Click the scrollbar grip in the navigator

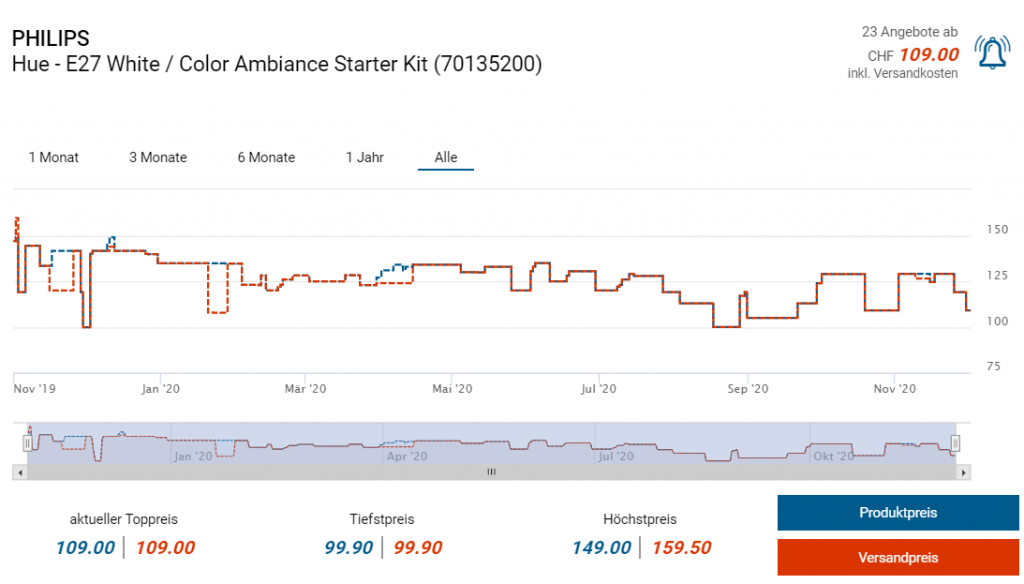tap(491, 472)
